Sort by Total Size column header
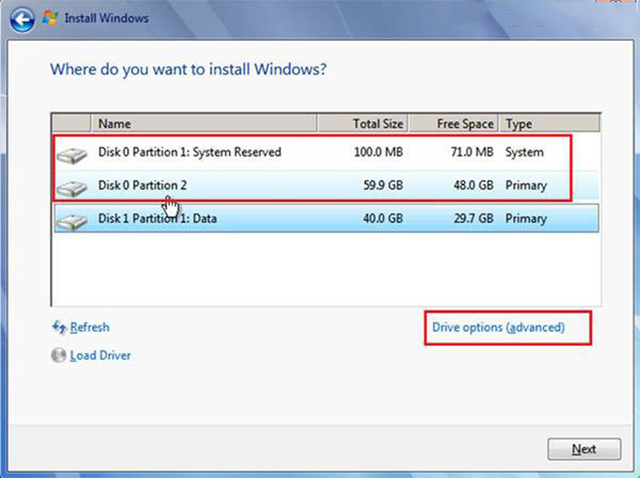 click(x=377, y=124)
